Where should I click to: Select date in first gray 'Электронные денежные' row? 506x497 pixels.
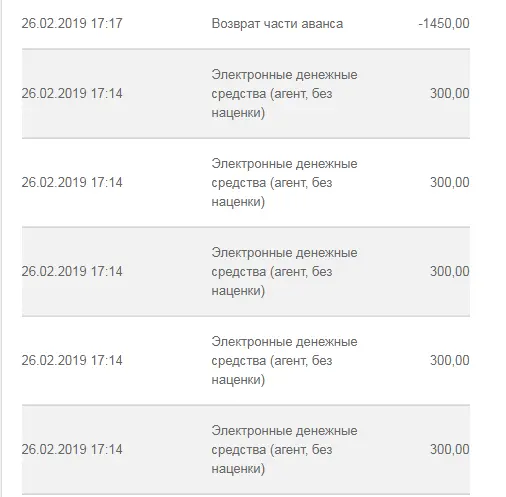[x=72, y=93]
